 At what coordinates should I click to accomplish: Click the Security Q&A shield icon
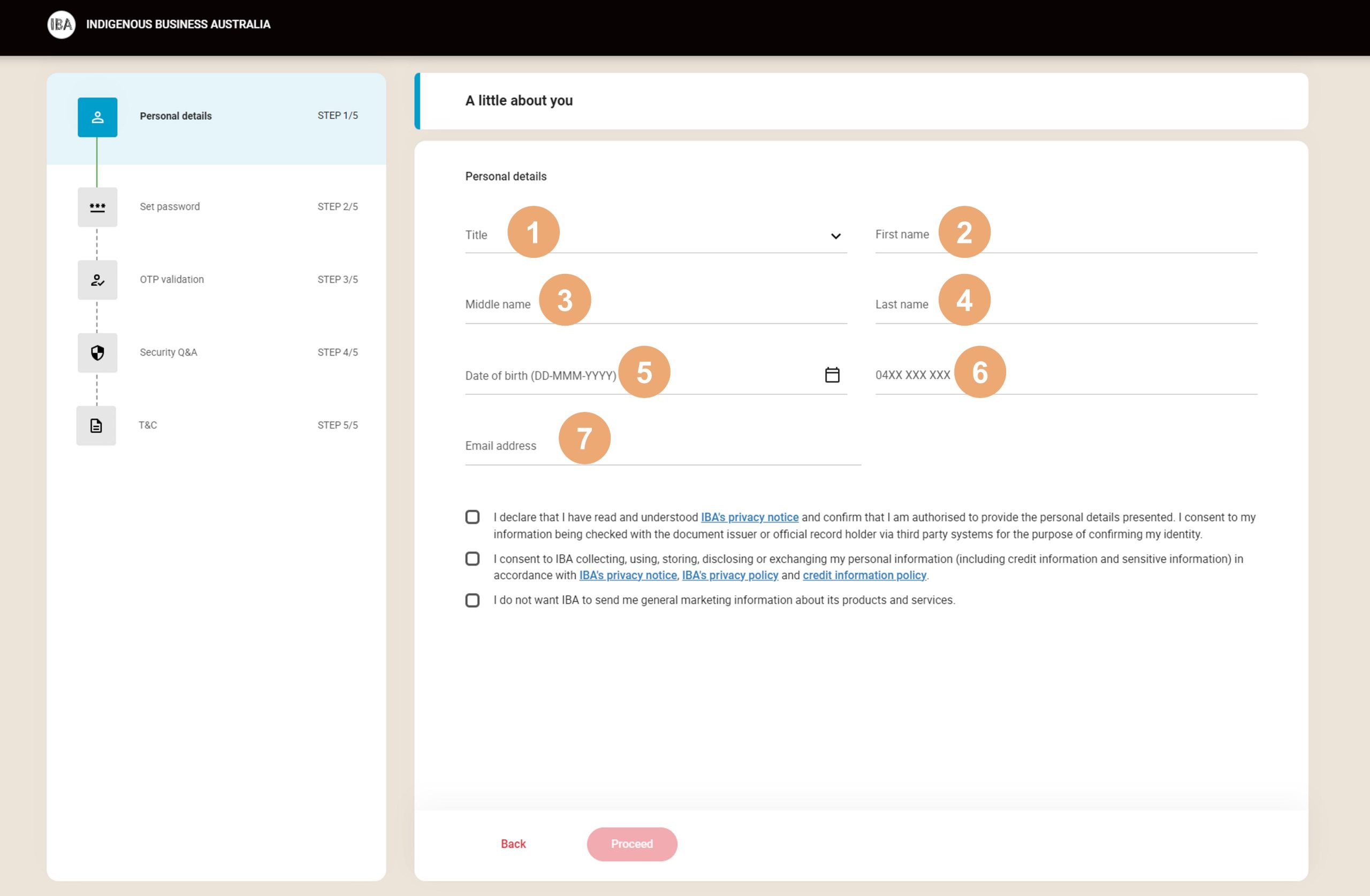click(97, 353)
